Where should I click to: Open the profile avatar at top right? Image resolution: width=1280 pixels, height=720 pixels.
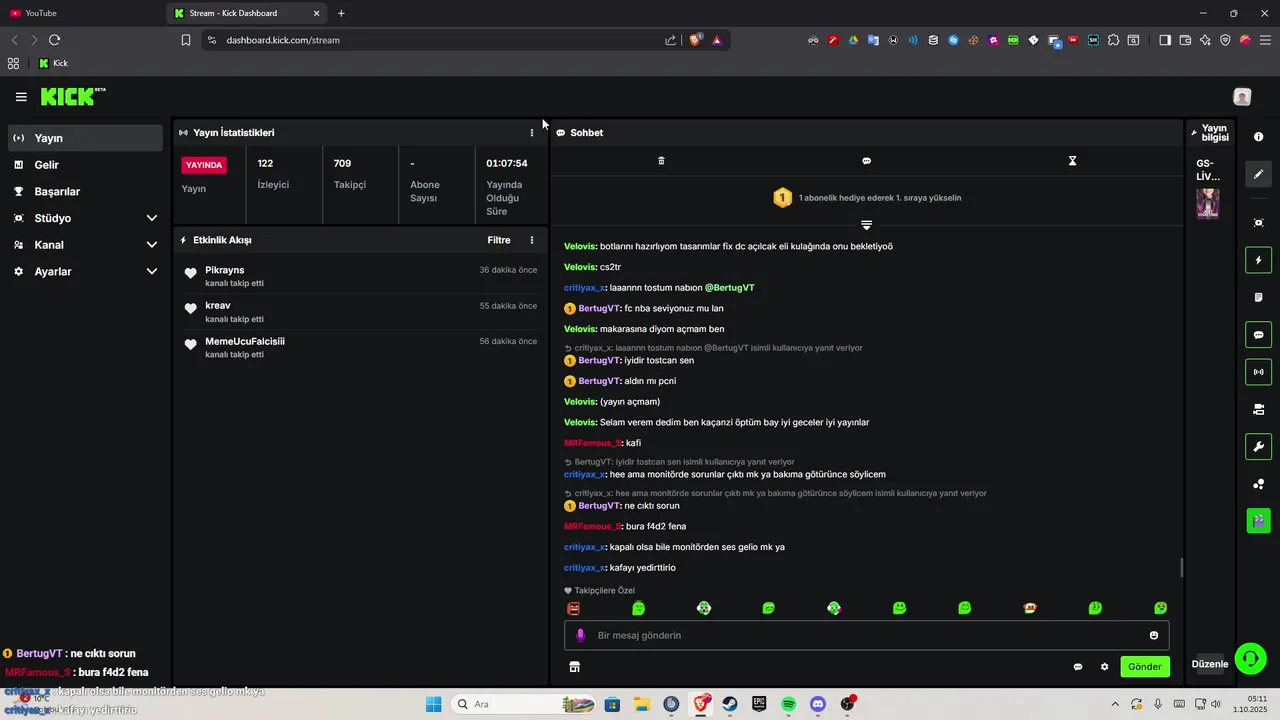tap(1242, 97)
